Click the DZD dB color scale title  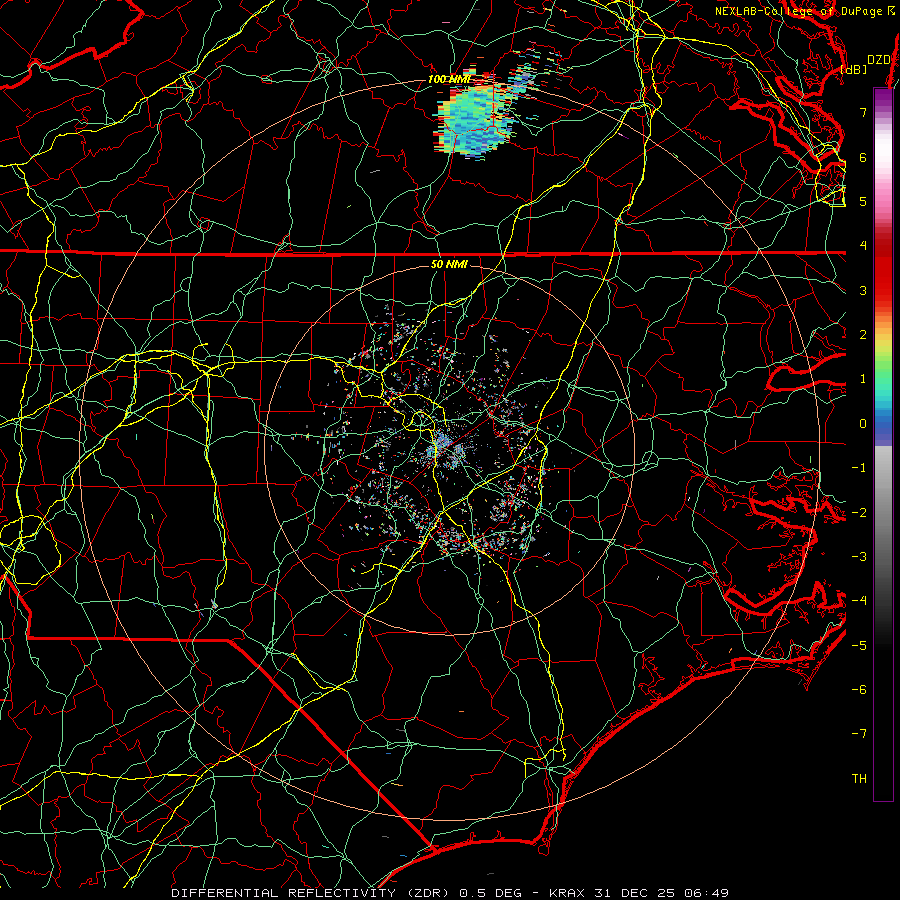(x=867, y=64)
